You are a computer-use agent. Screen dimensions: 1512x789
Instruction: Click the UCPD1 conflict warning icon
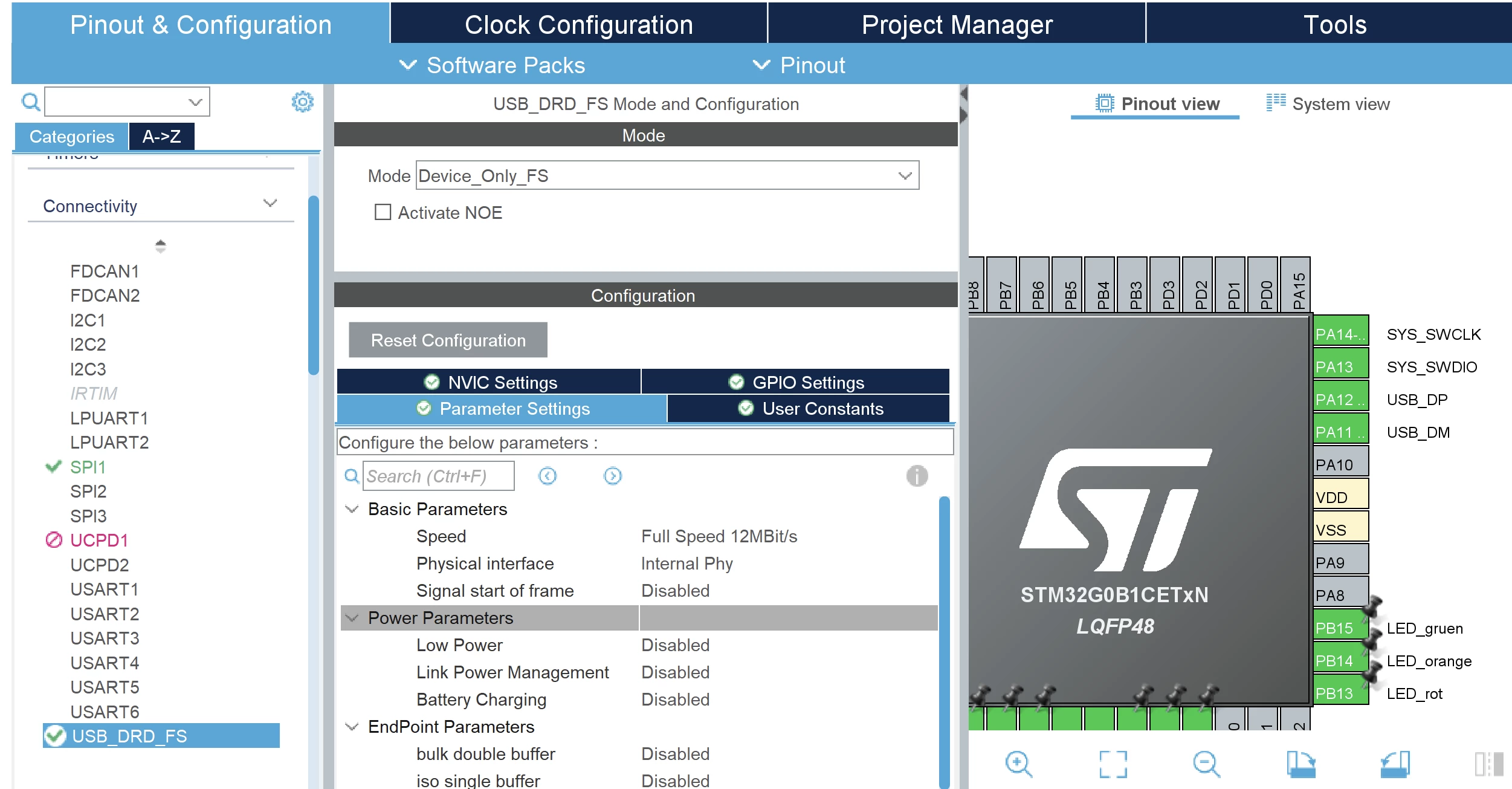[54, 540]
